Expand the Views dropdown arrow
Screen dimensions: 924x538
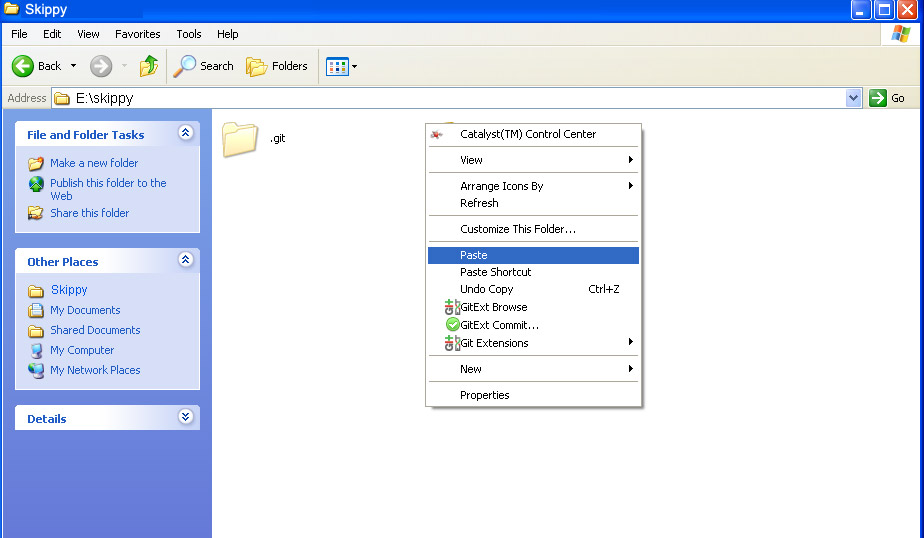[x=355, y=67]
